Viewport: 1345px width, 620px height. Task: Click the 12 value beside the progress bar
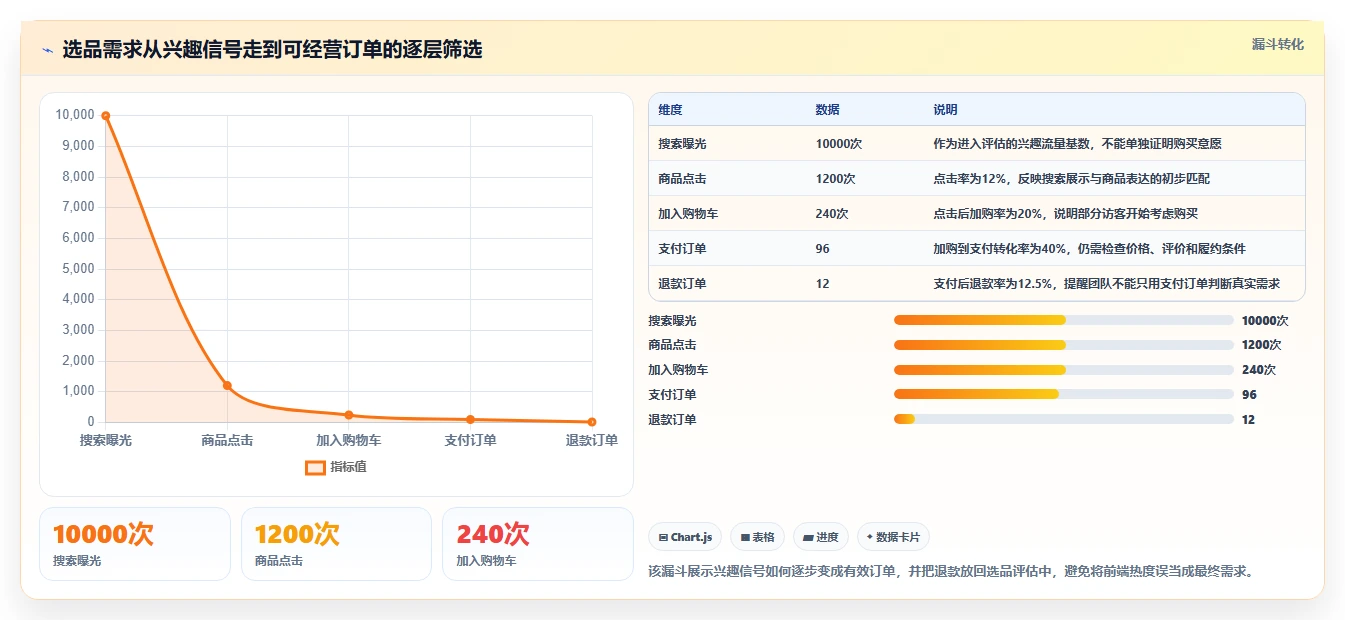(x=1248, y=420)
